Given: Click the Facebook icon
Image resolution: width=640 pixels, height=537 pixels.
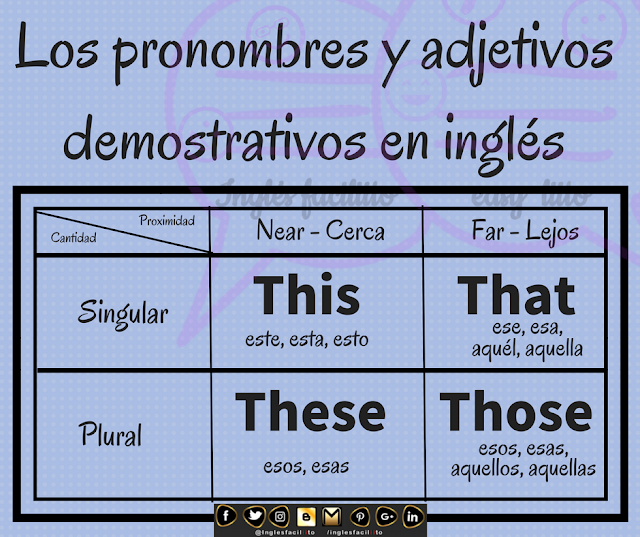Looking at the screenshot, I should tap(226, 516).
